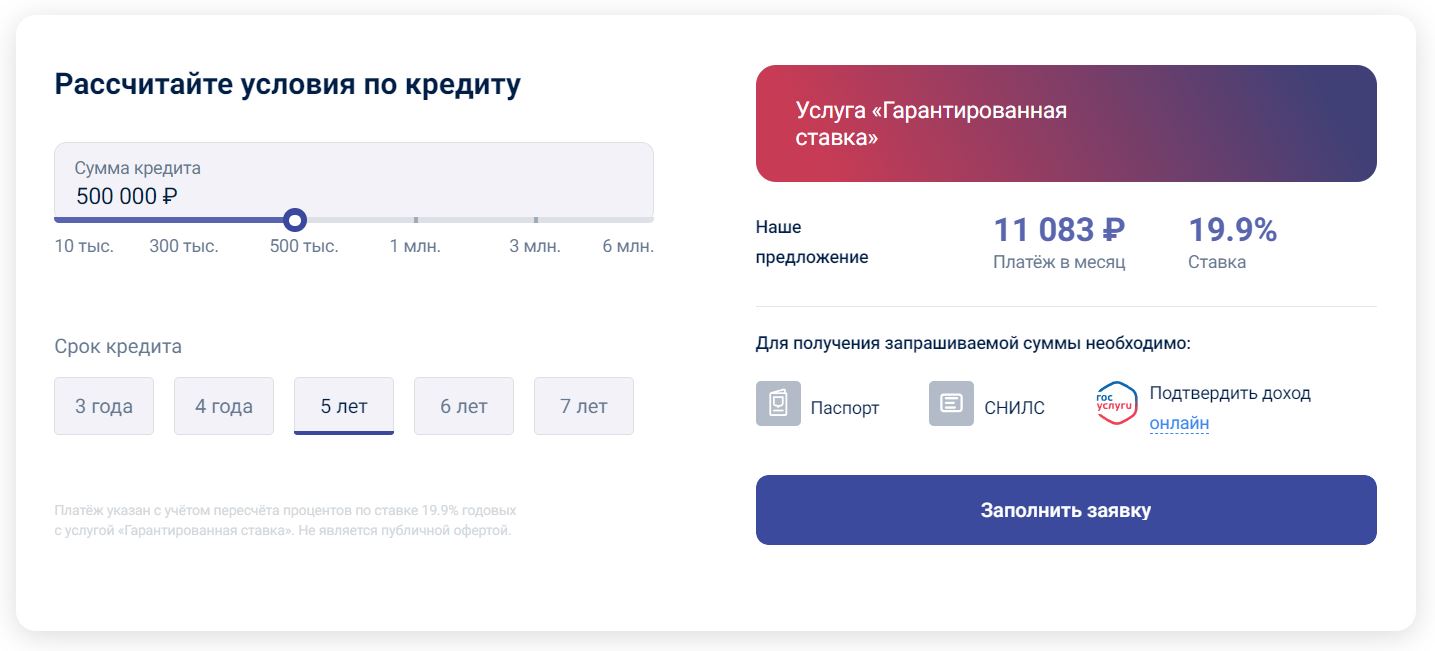
Task: Select the 3 года loan term
Action: click(104, 406)
